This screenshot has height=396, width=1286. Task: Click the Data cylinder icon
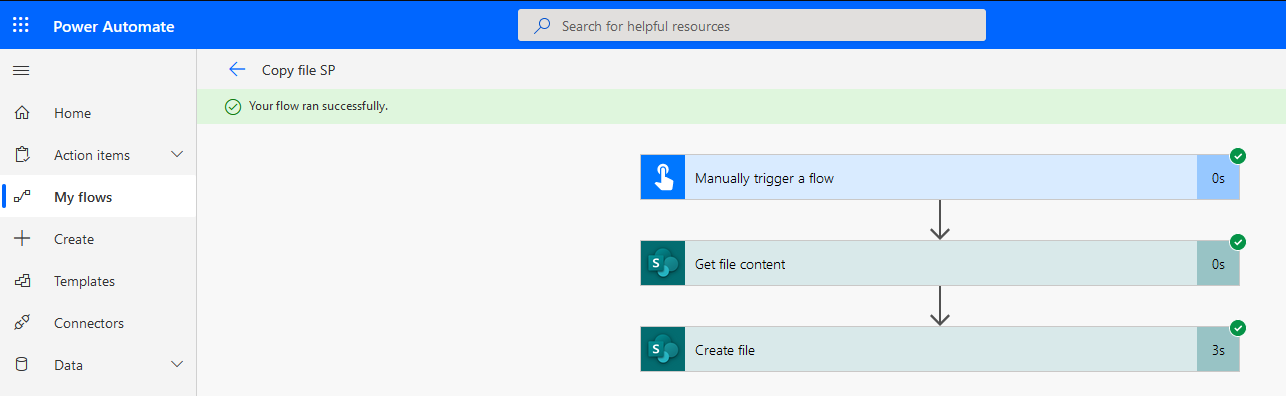point(22,365)
